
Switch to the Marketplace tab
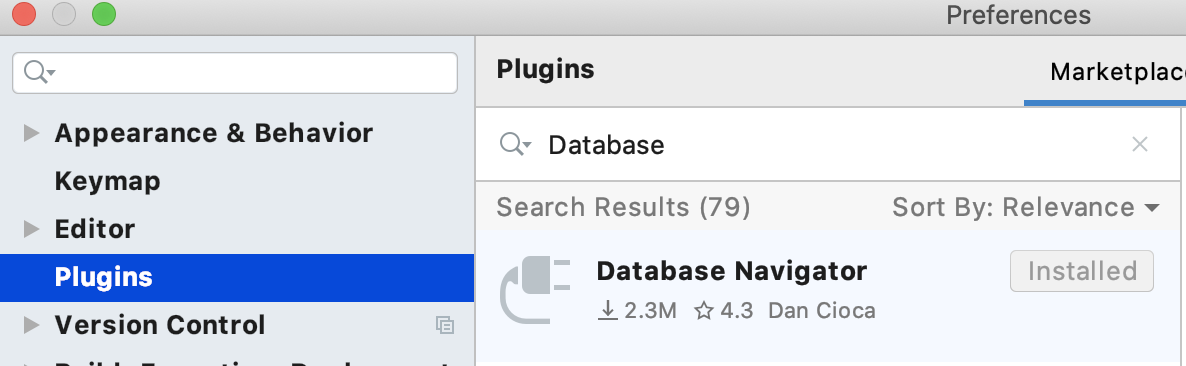(x=1118, y=73)
